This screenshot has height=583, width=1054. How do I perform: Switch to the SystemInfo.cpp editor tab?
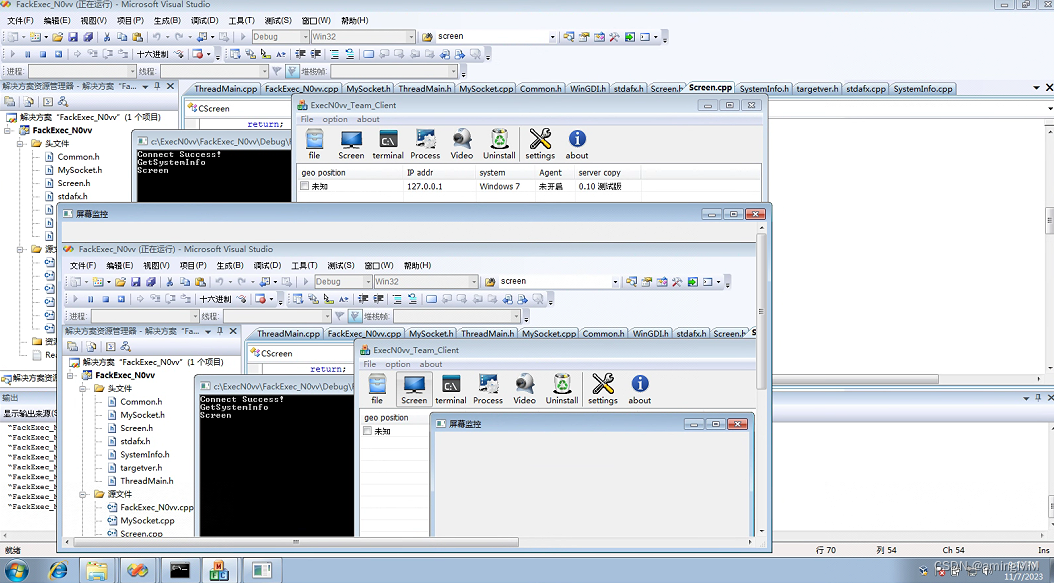click(922, 89)
